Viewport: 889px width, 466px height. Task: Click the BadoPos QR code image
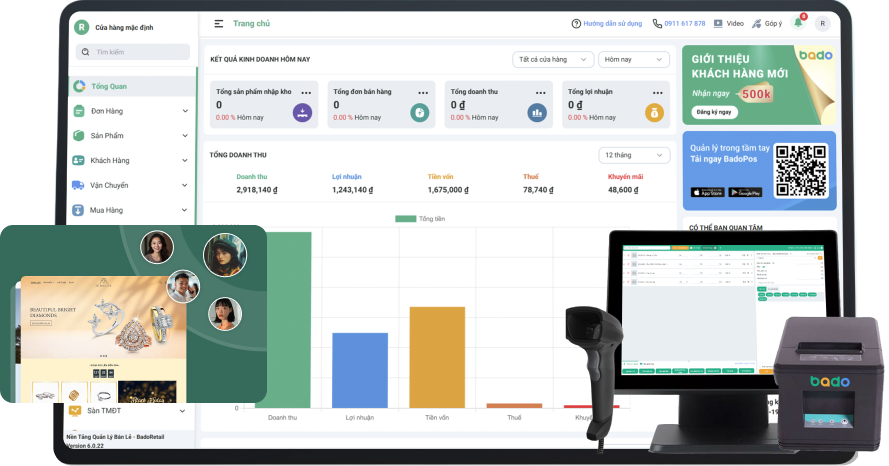click(801, 170)
